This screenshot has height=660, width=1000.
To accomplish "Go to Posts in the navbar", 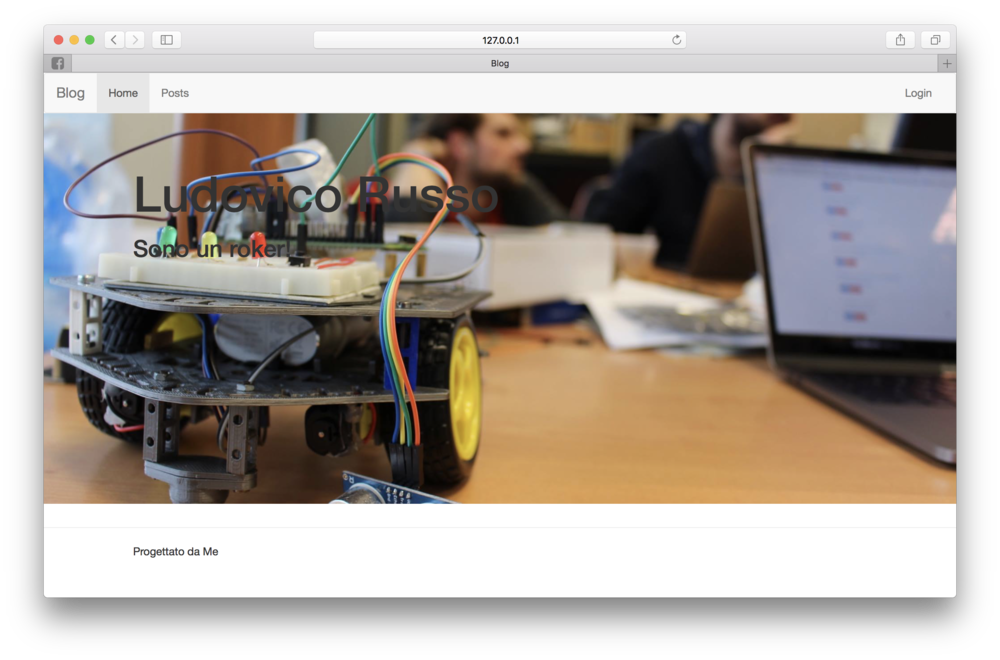I will click(x=175, y=93).
